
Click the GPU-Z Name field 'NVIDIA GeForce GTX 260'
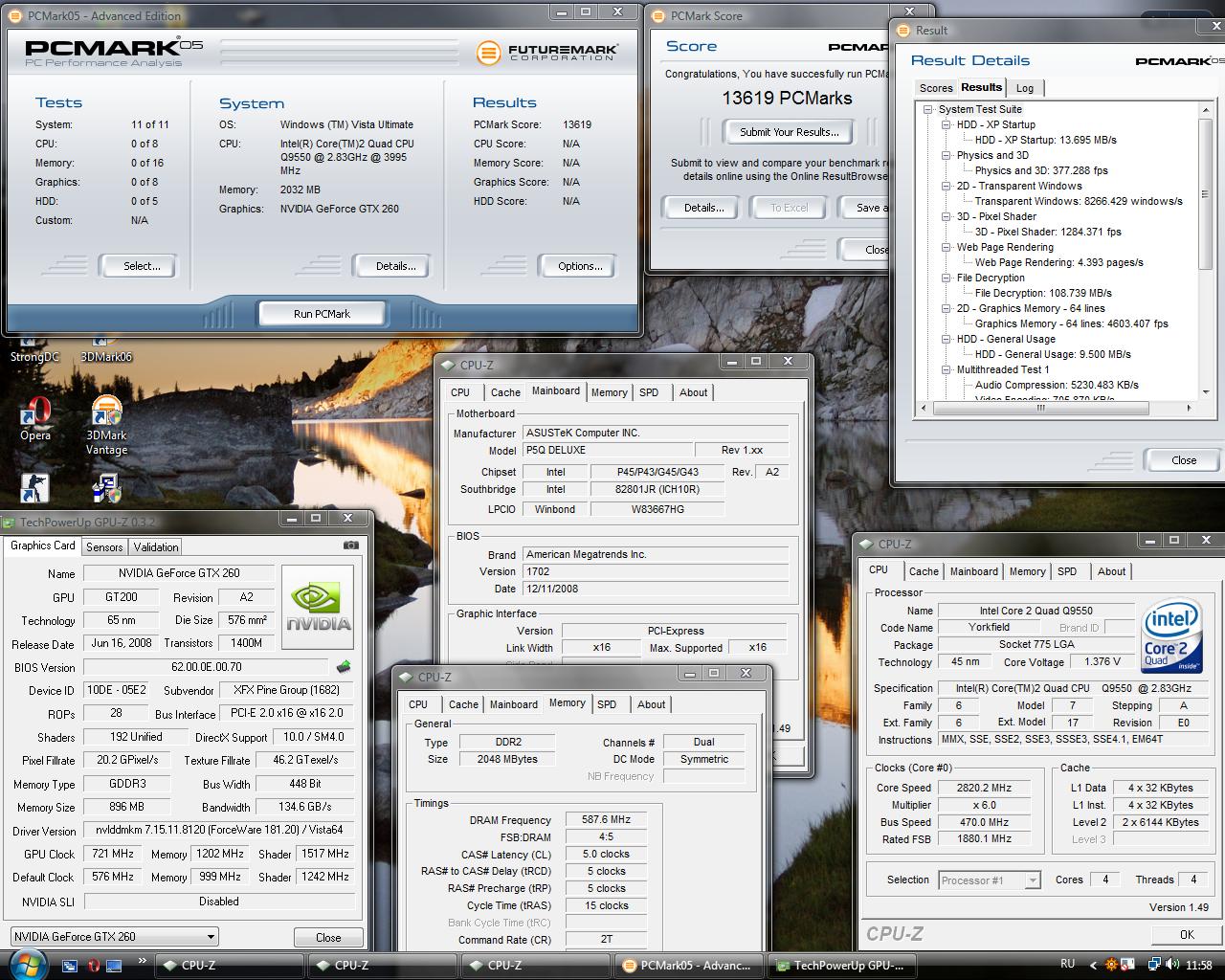pos(179,573)
